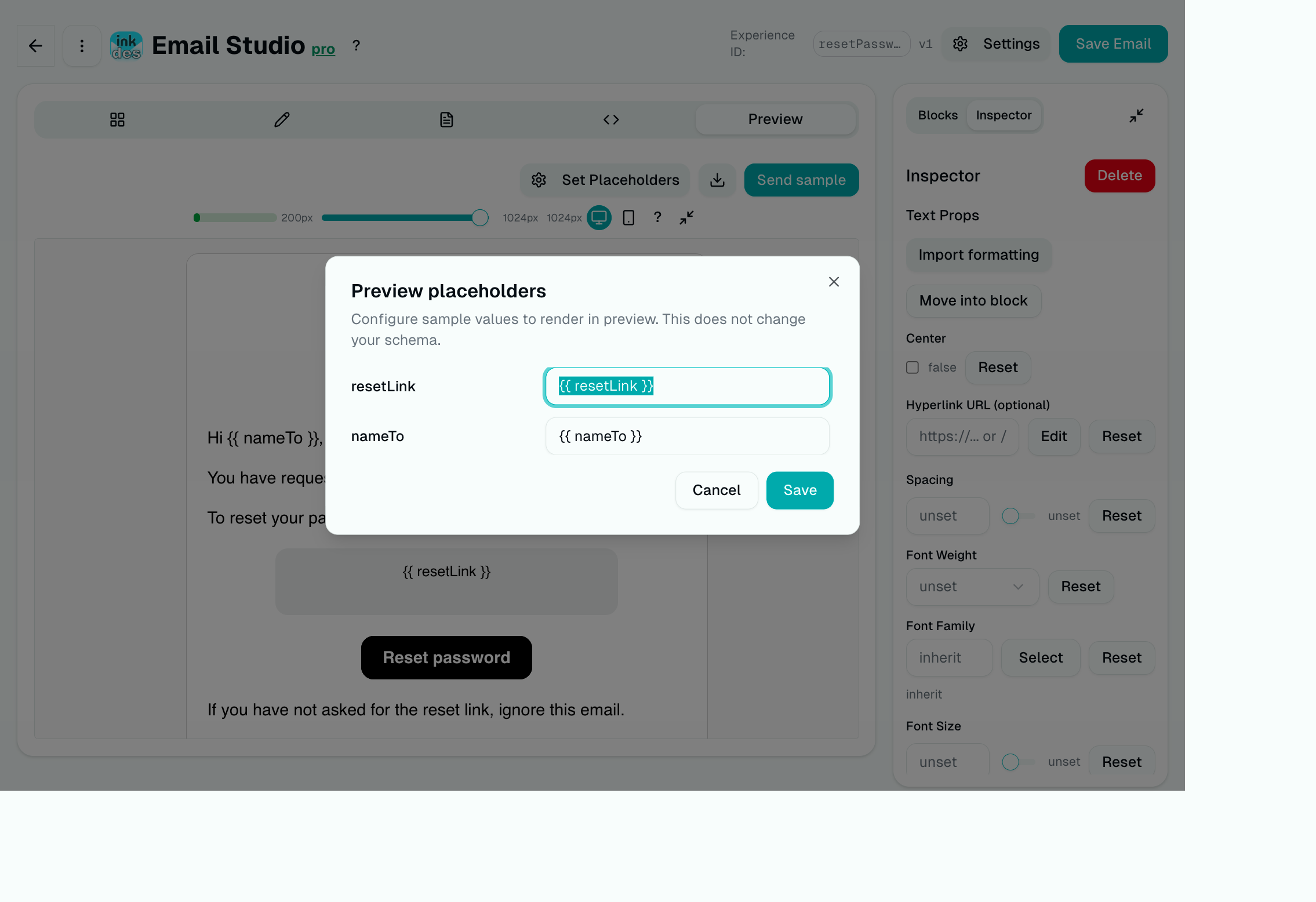Select the desktop monitor preview icon

pyautogui.click(x=599, y=217)
